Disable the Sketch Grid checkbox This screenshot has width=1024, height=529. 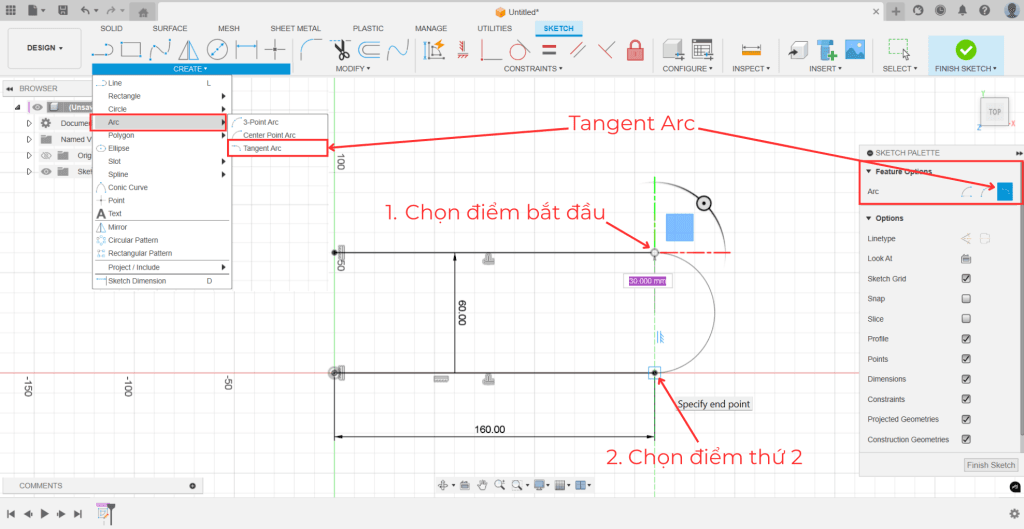coord(966,279)
